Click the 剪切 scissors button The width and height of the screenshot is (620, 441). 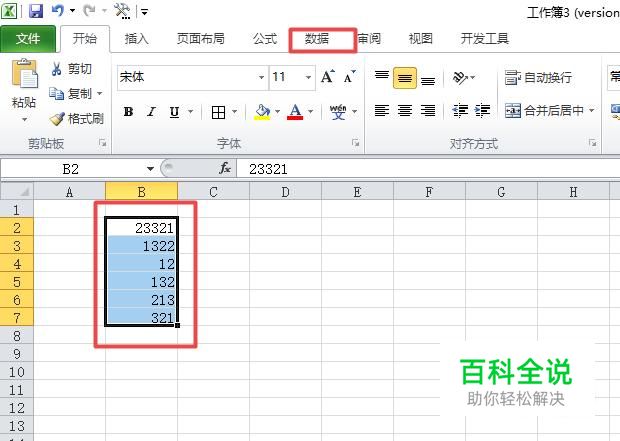coord(71,69)
